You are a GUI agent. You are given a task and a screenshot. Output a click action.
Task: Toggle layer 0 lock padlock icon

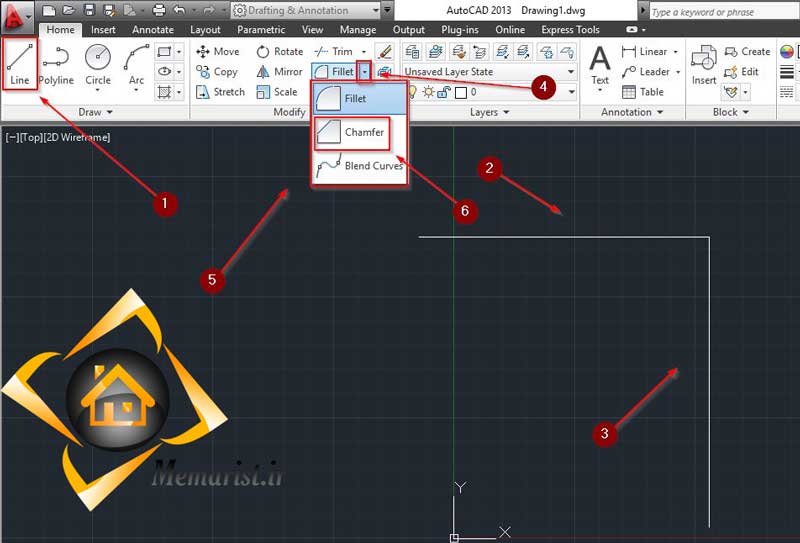444,92
